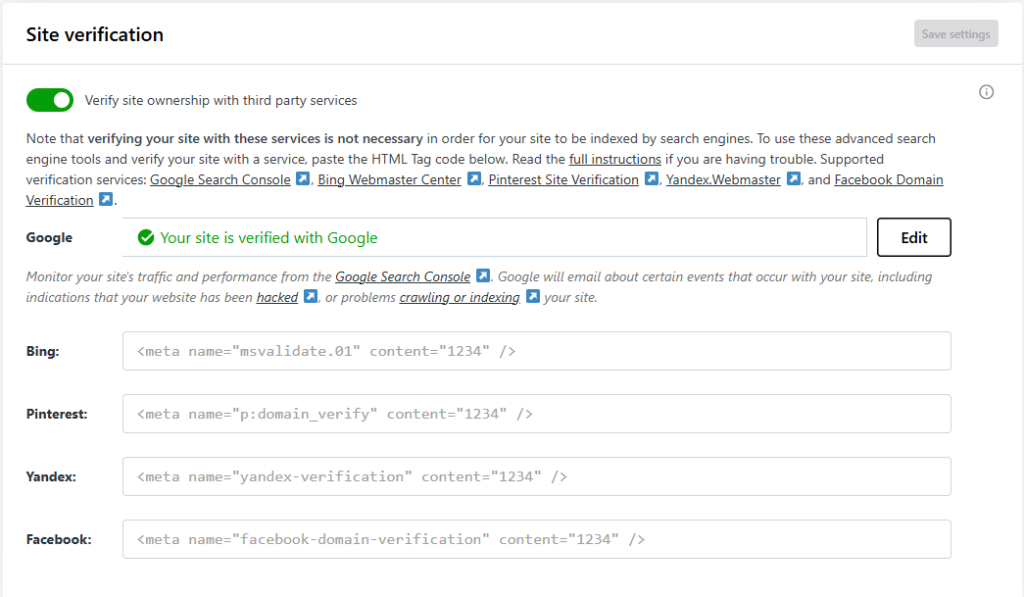Click the green checkmark verified icon

point(146,238)
